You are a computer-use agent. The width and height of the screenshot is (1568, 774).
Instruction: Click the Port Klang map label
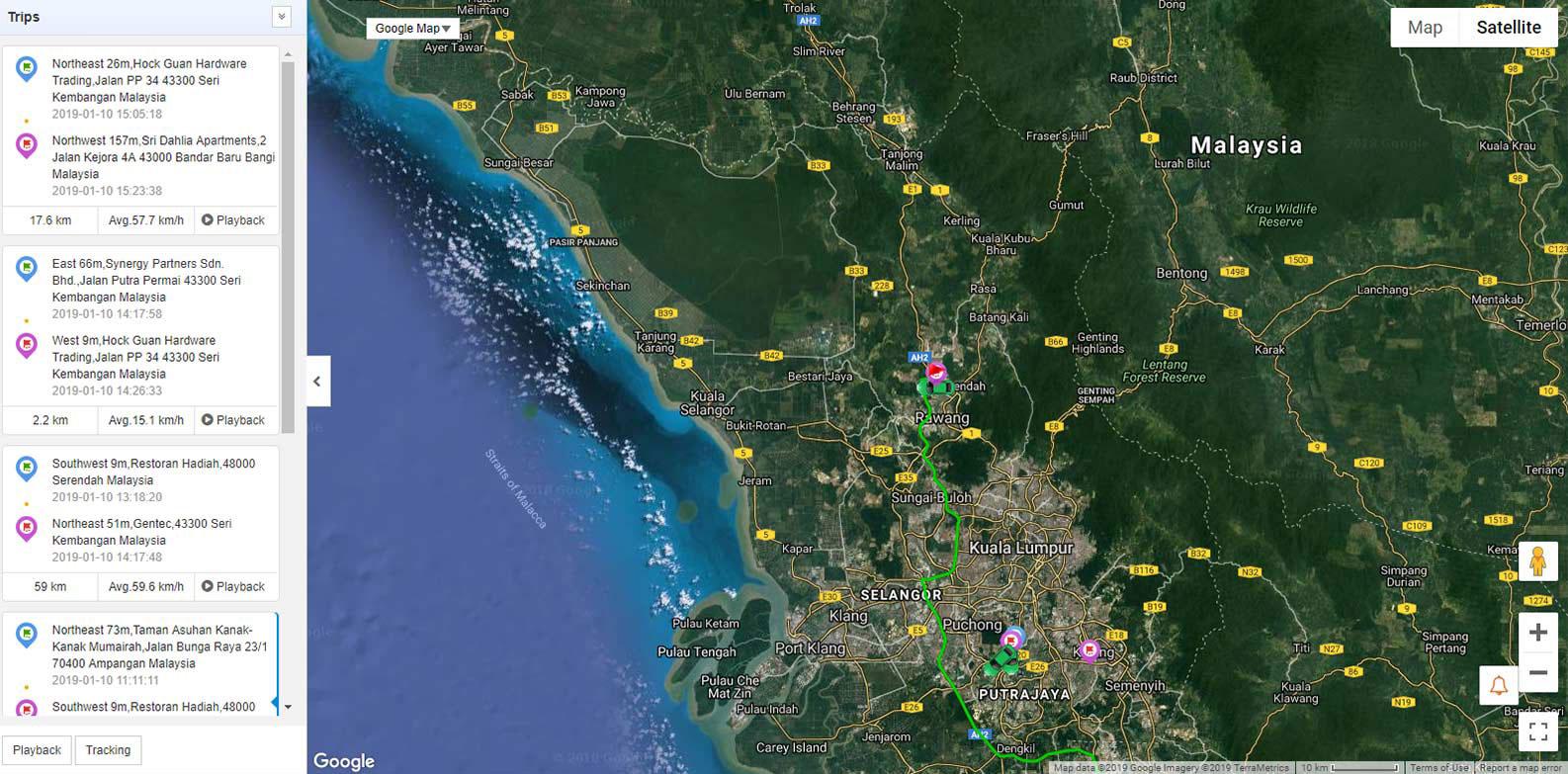[x=810, y=648]
